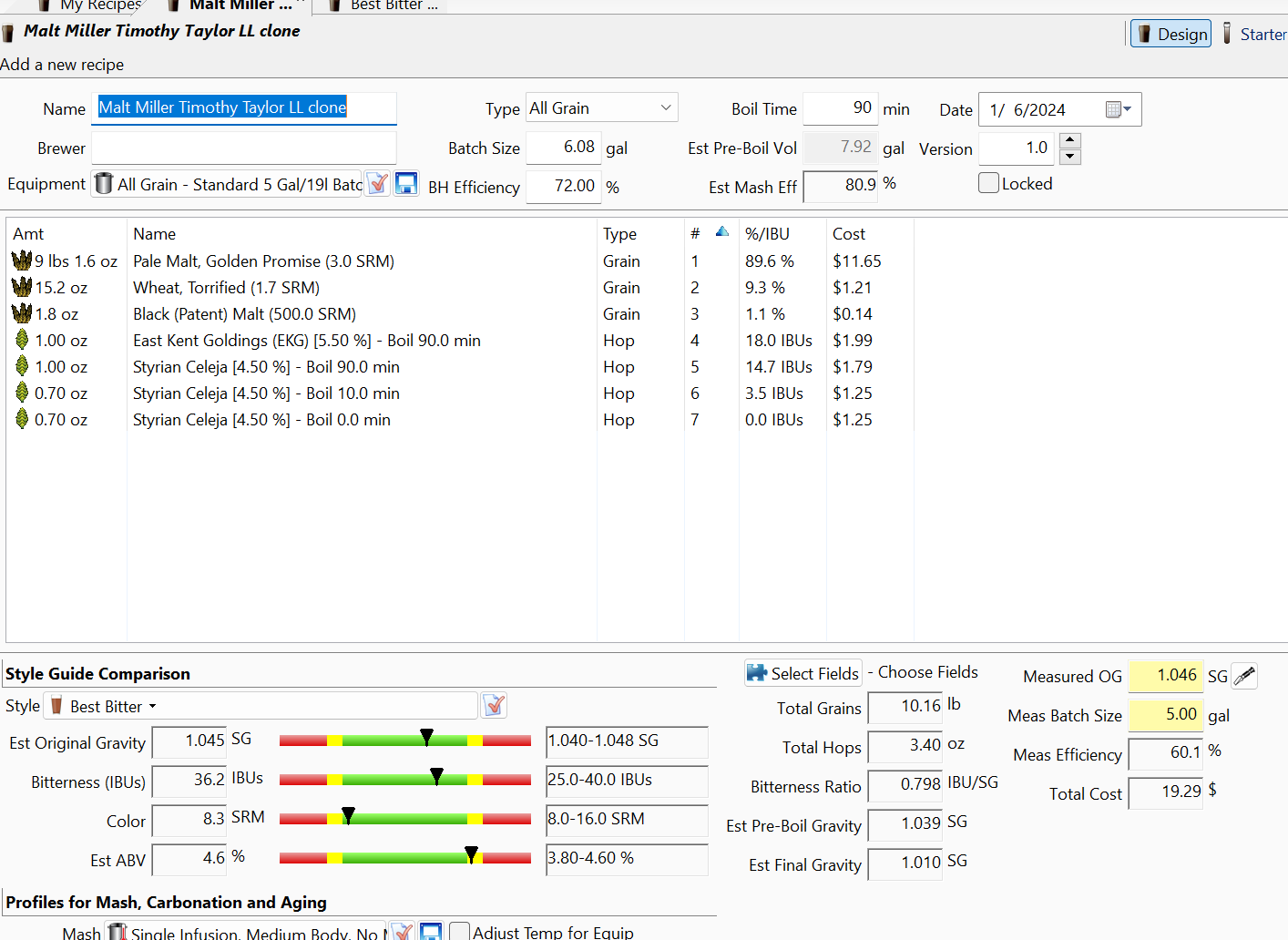The height and width of the screenshot is (940, 1288).
Task: Click hop icon for Styrian Celeja 10 min
Action: pyautogui.click(x=22, y=393)
